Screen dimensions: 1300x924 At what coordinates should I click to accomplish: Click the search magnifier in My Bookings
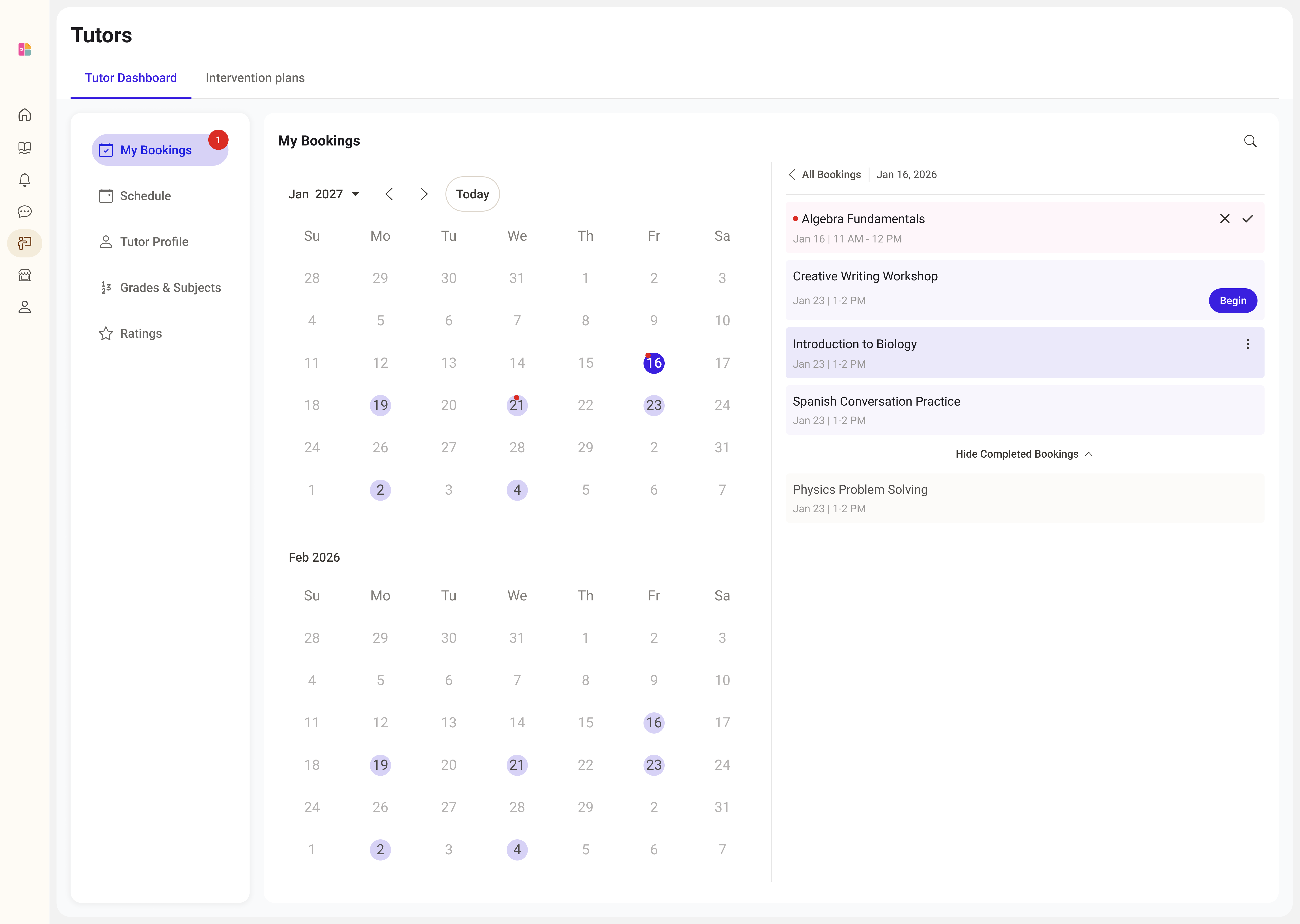(x=1250, y=141)
